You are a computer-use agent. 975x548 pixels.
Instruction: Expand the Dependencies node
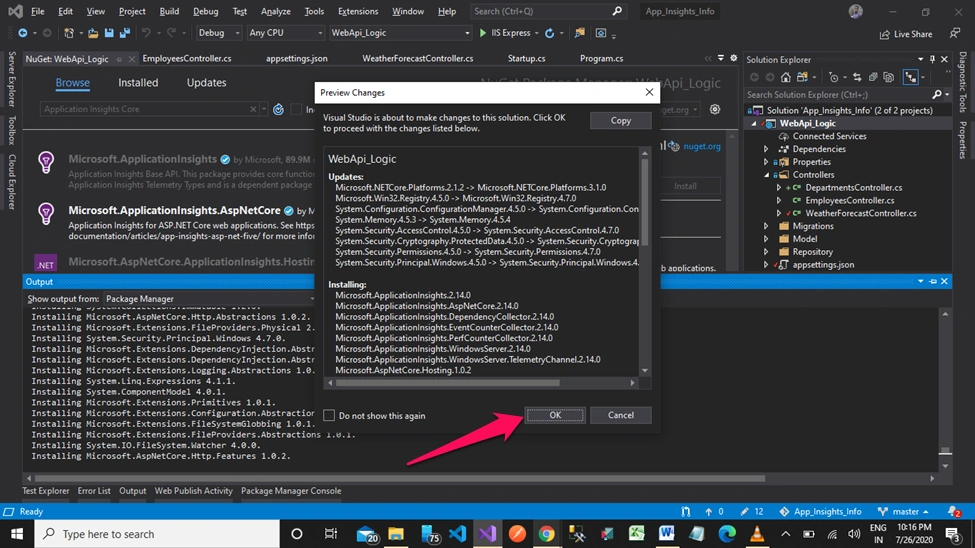(766, 149)
